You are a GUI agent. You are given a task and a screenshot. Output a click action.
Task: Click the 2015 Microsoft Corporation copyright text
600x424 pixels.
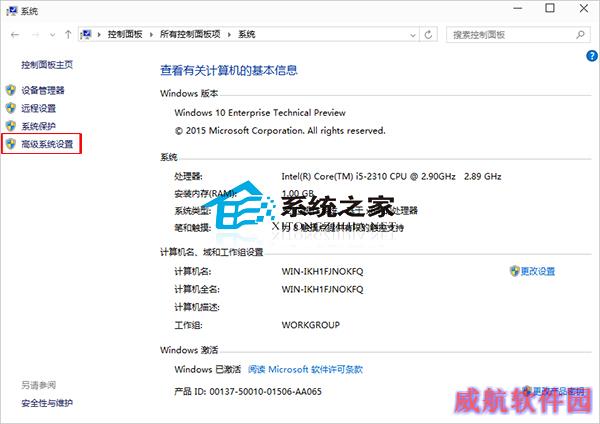coord(280,131)
